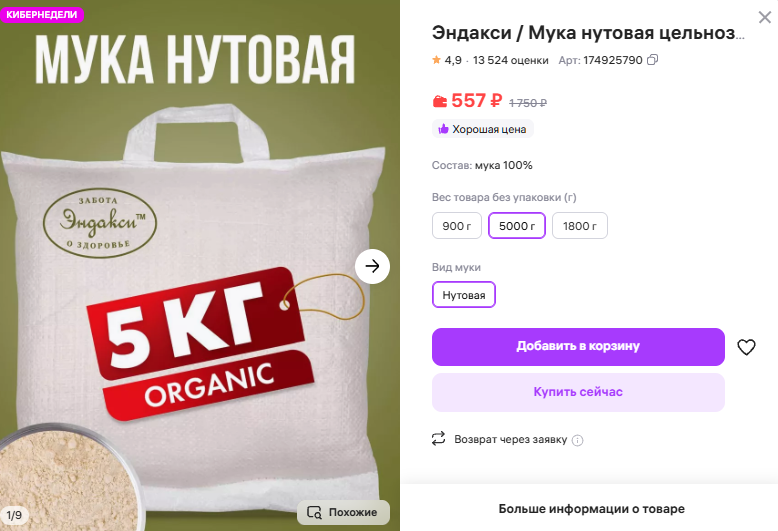This screenshot has width=778, height=531.
Task: Click the rating star icon
Action: click(437, 60)
